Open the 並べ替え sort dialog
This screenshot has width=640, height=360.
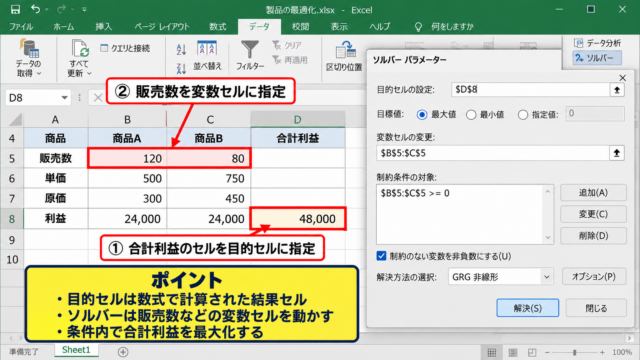pos(207,56)
